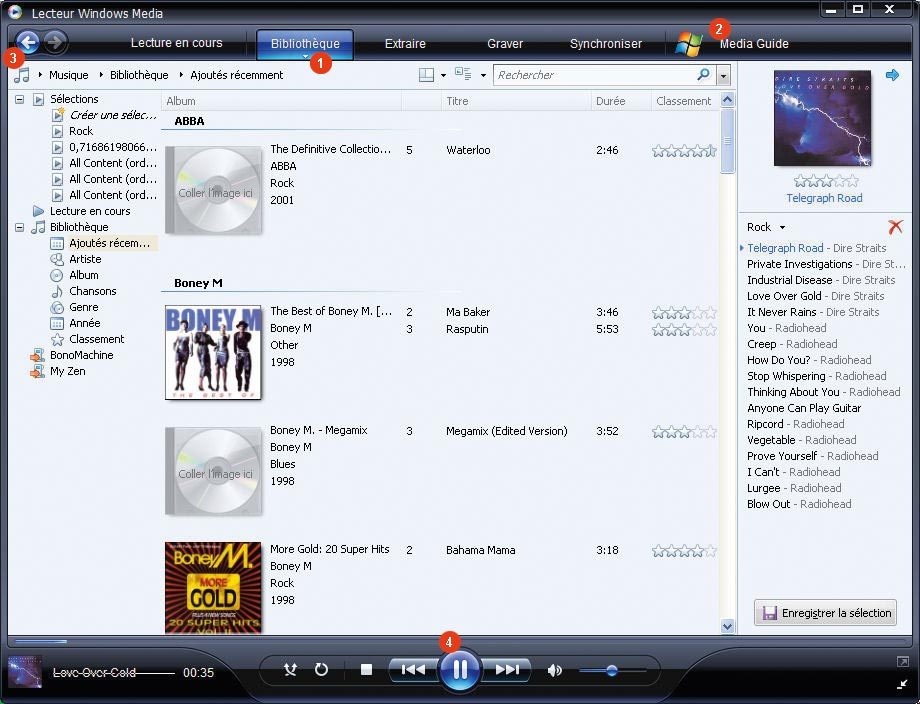Toggle shuffle mode on
Image resolution: width=920 pixels, height=704 pixels.
tap(290, 670)
